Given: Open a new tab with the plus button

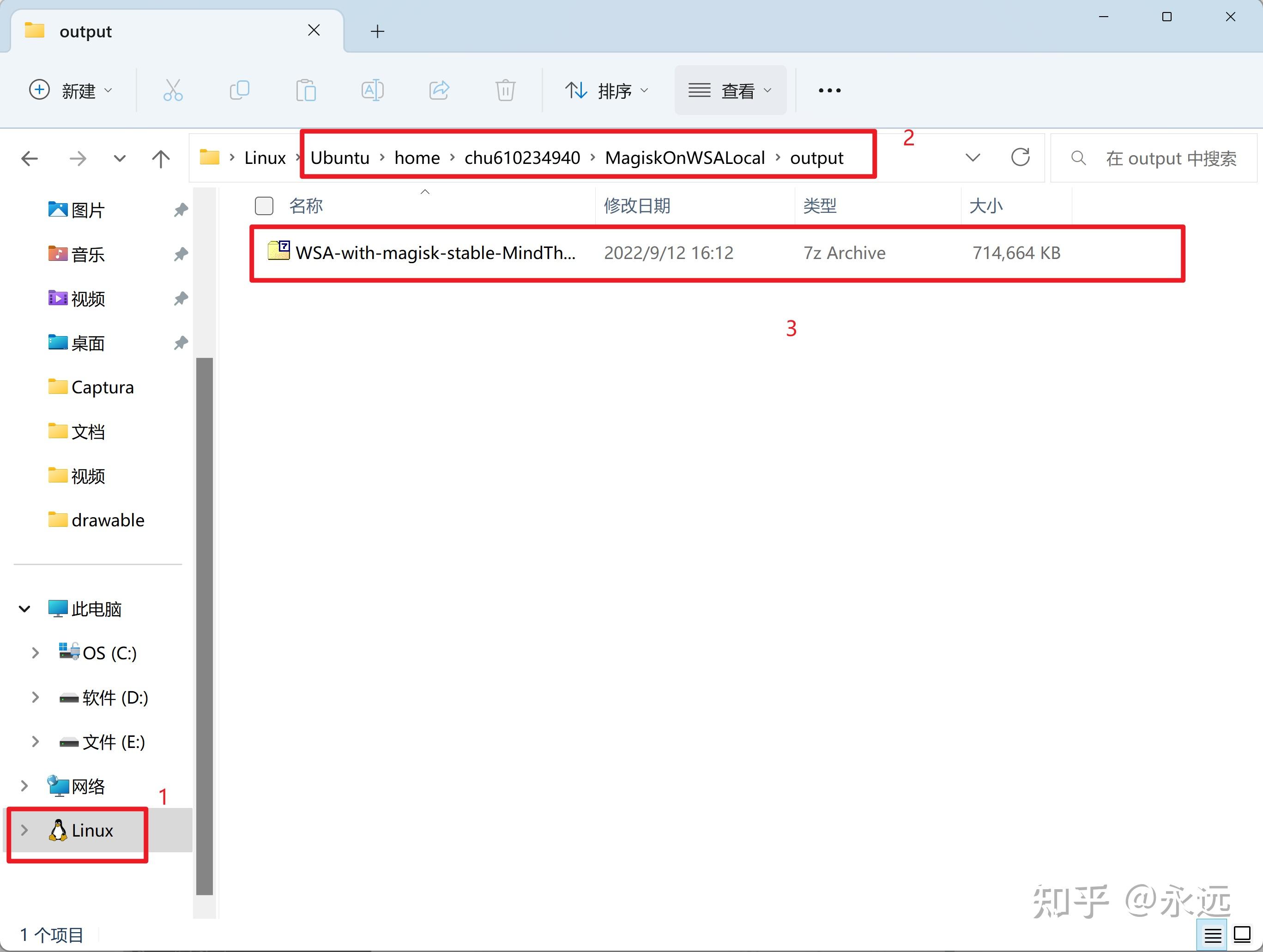Looking at the screenshot, I should [x=377, y=31].
